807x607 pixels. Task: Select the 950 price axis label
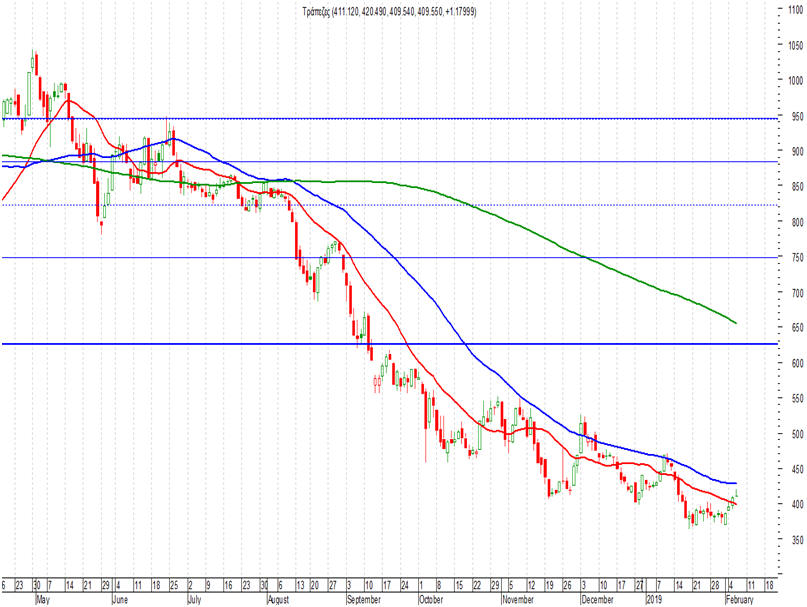pos(797,116)
